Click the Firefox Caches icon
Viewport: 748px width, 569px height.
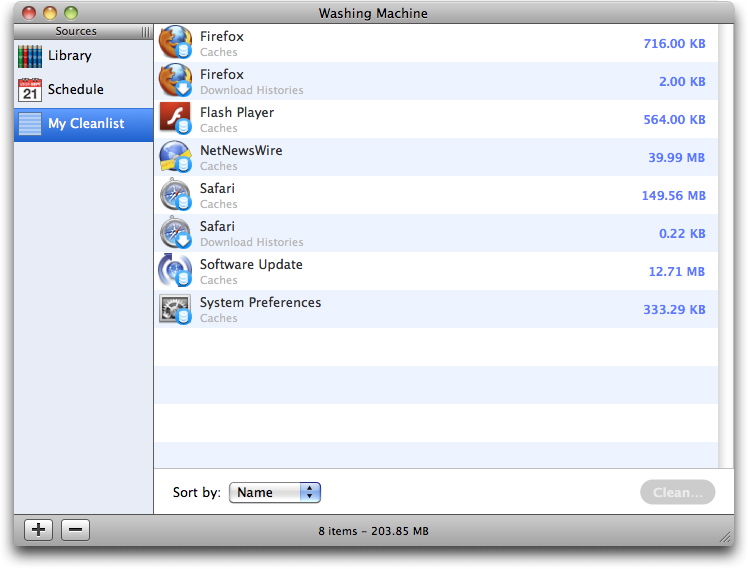pos(175,42)
